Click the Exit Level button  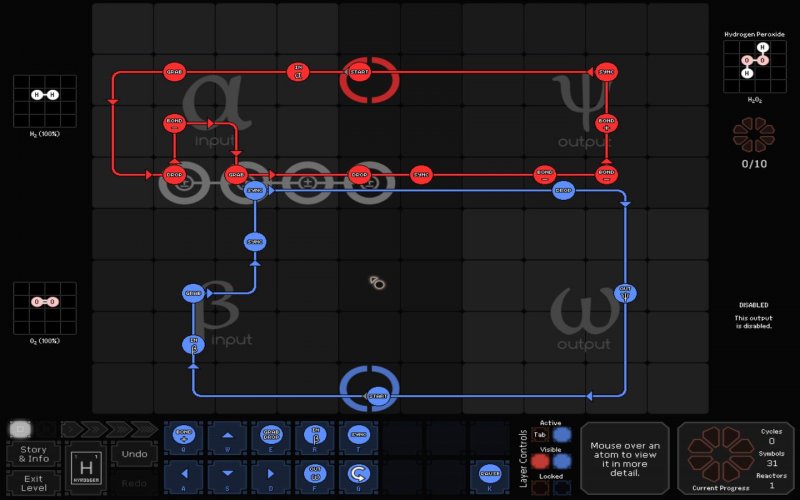click(x=33, y=482)
